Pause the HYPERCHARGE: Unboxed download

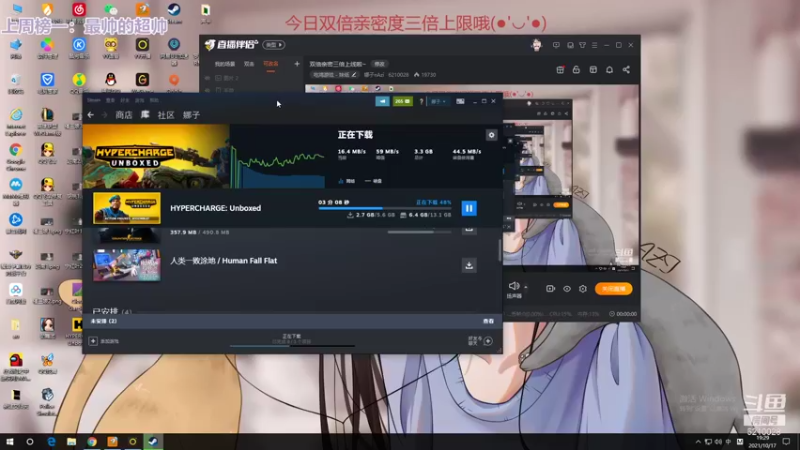coord(469,208)
